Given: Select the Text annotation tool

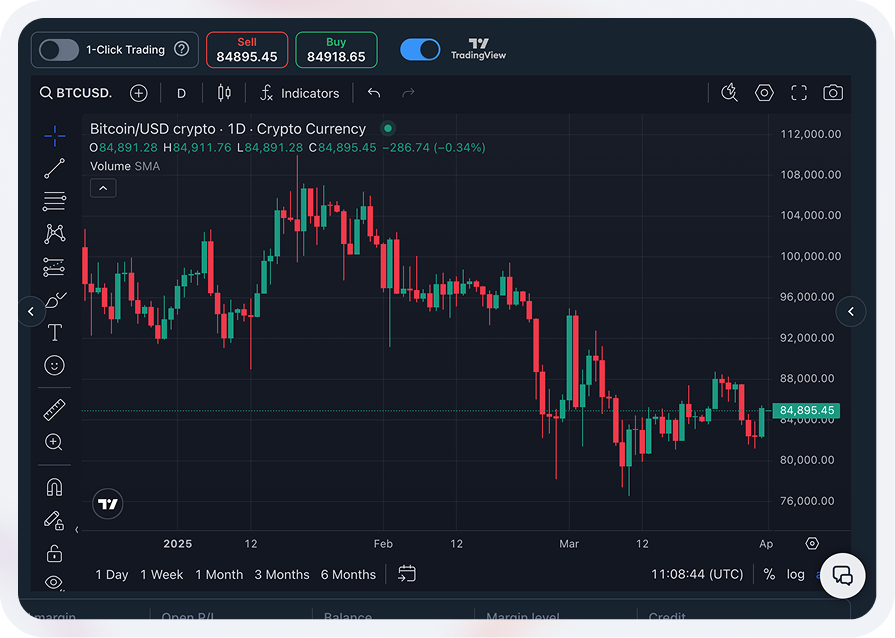Looking at the screenshot, I should pos(55,333).
